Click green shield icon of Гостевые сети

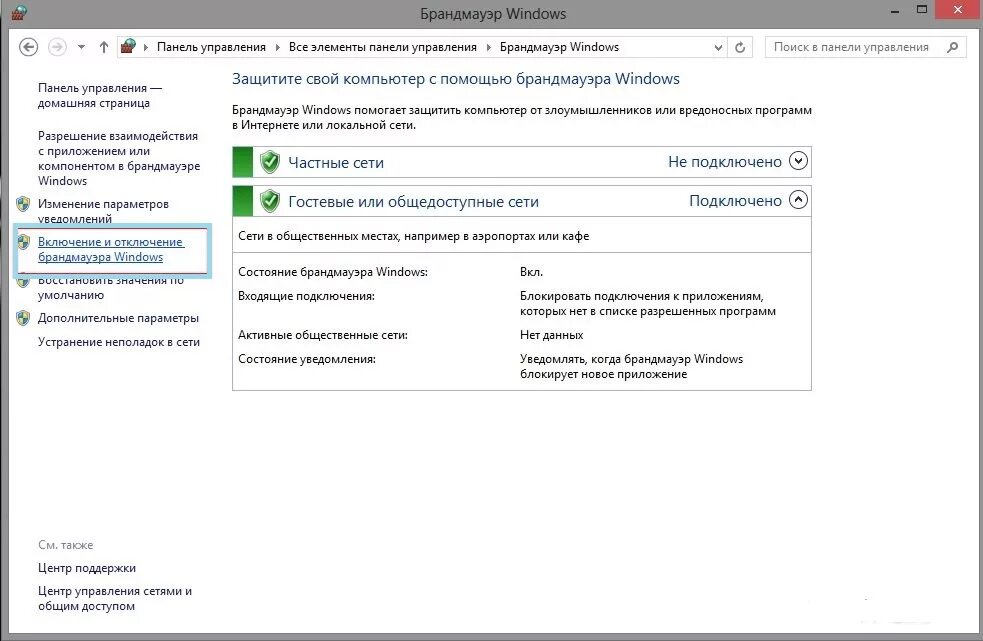click(x=270, y=201)
